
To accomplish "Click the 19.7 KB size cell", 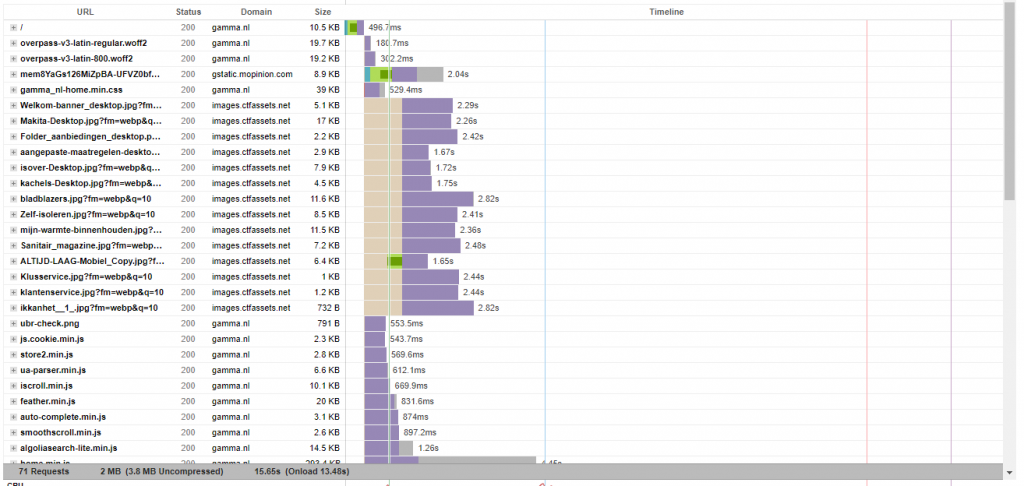I will coord(325,43).
